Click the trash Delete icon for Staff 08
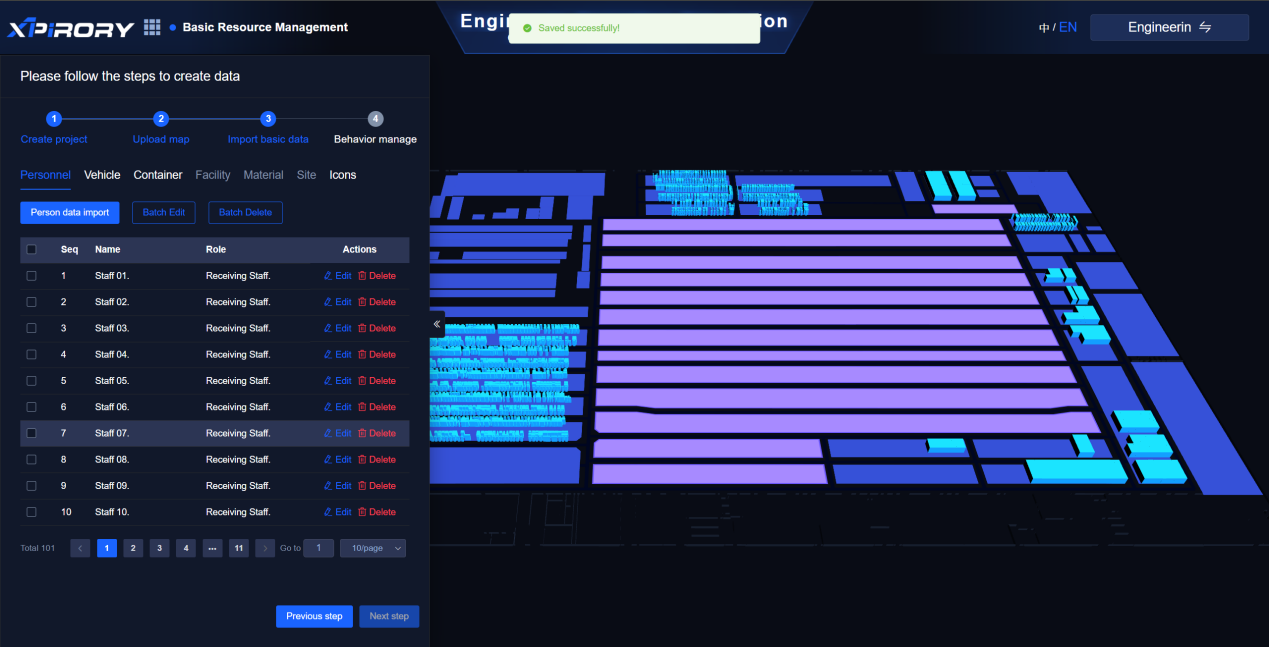The image size is (1269, 647). coord(362,460)
